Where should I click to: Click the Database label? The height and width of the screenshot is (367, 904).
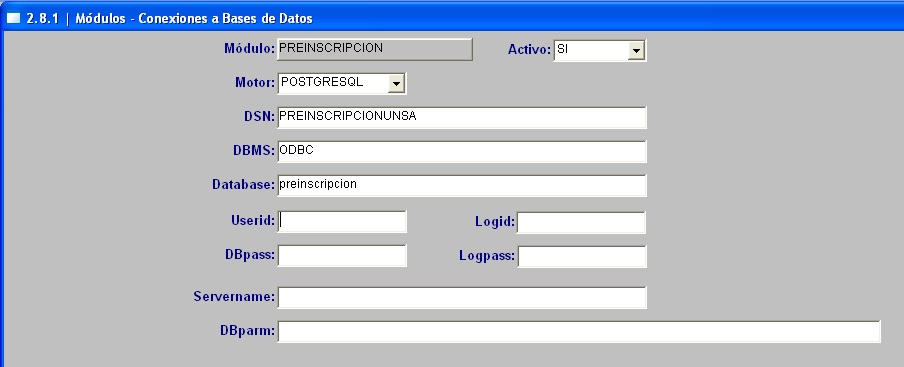[243, 185]
